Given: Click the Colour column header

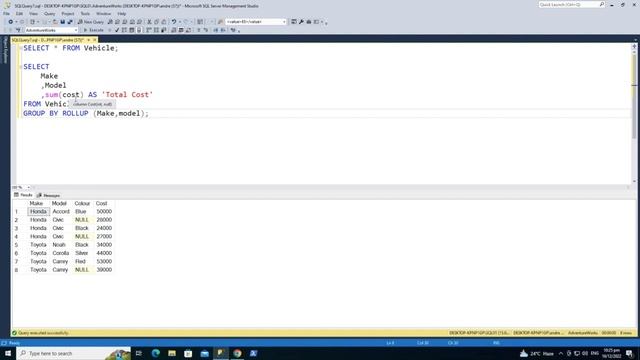Looking at the screenshot, I should [x=82, y=203].
